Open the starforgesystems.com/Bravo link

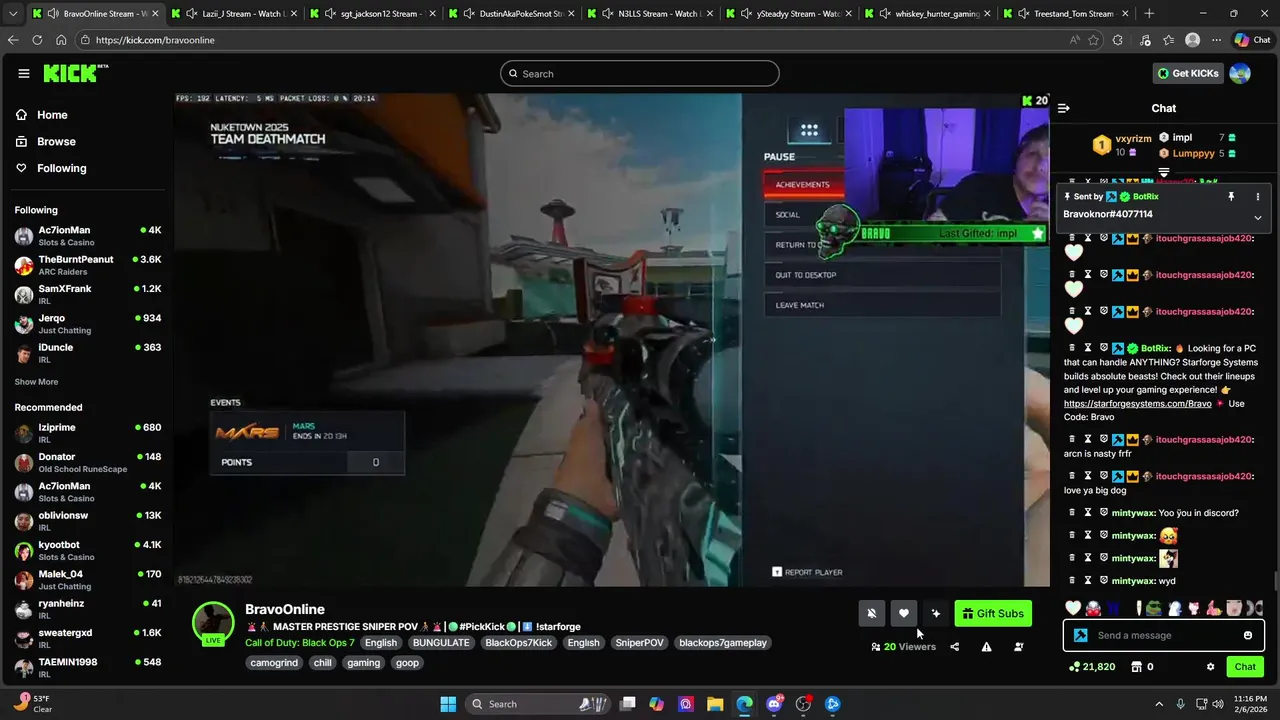pyautogui.click(x=1137, y=403)
